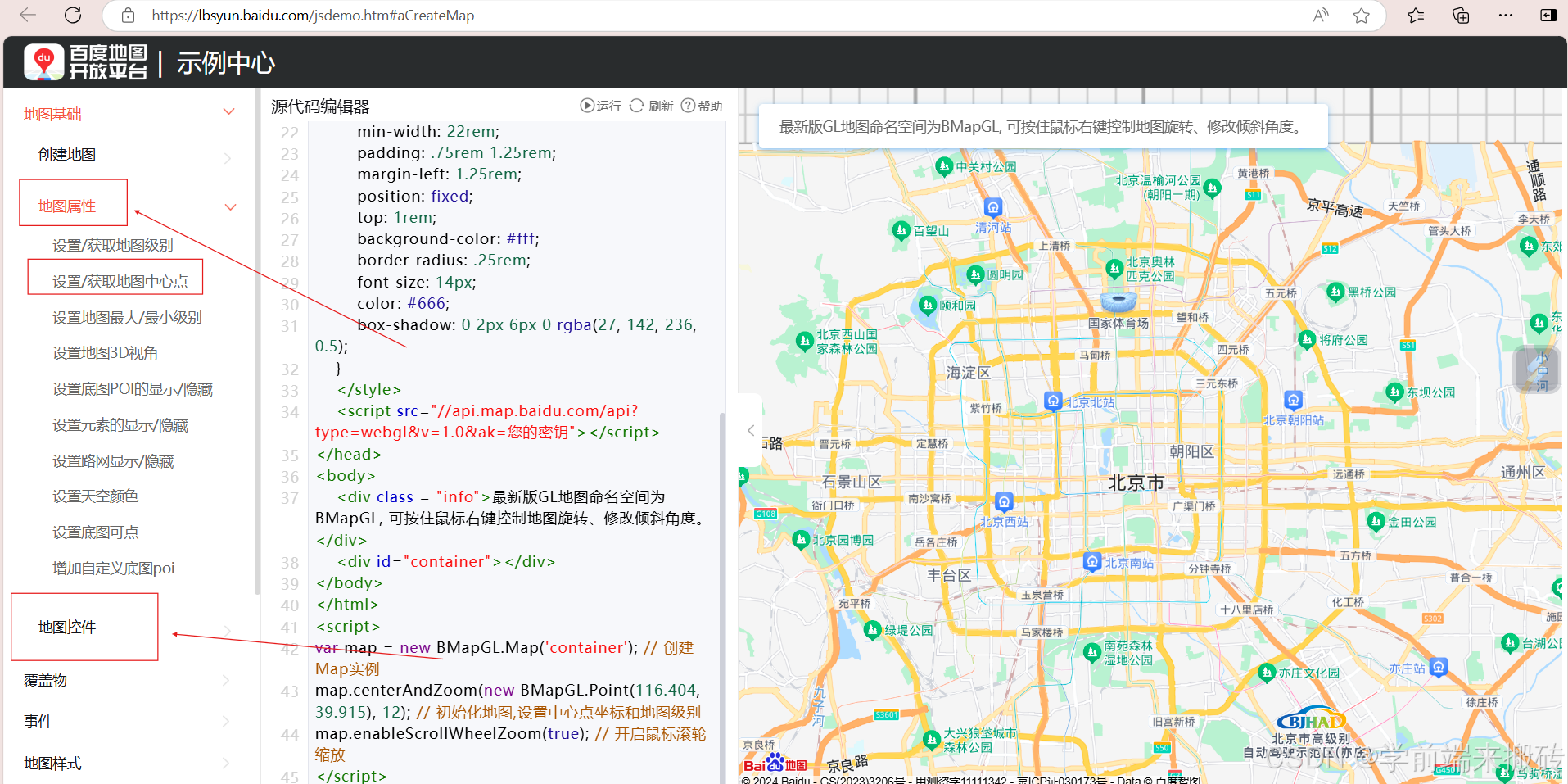The height and width of the screenshot is (784, 1568).
Task: Collapse the map panel with left chevron
Action: (x=751, y=430)
